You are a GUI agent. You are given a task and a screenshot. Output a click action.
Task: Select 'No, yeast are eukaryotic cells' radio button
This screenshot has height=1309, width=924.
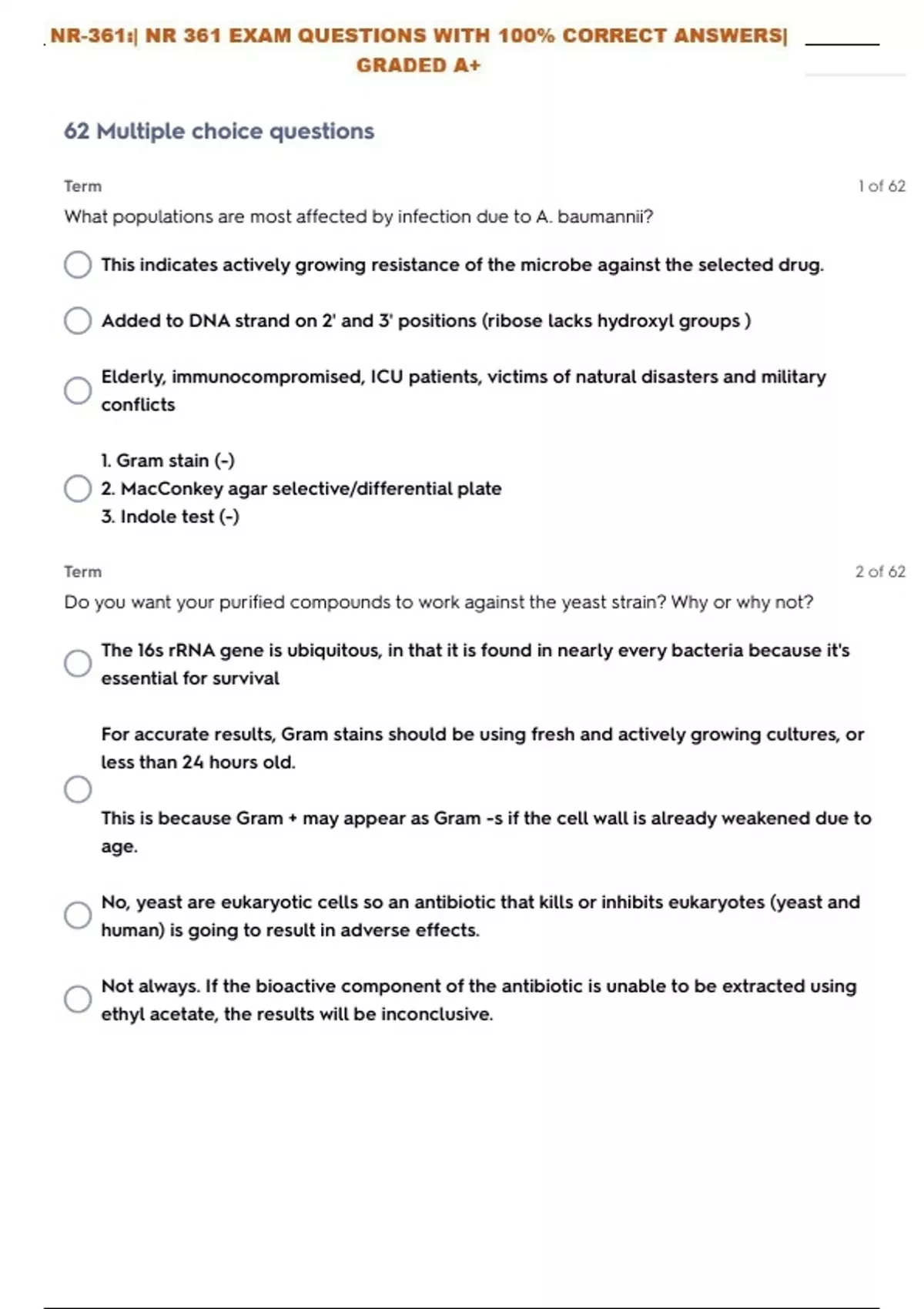coord(78,916)
